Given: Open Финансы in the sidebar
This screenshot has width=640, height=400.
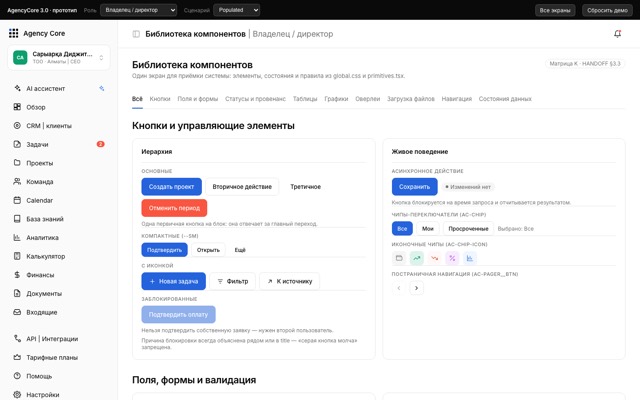Looking at the screenshot, I should (58, 275).
